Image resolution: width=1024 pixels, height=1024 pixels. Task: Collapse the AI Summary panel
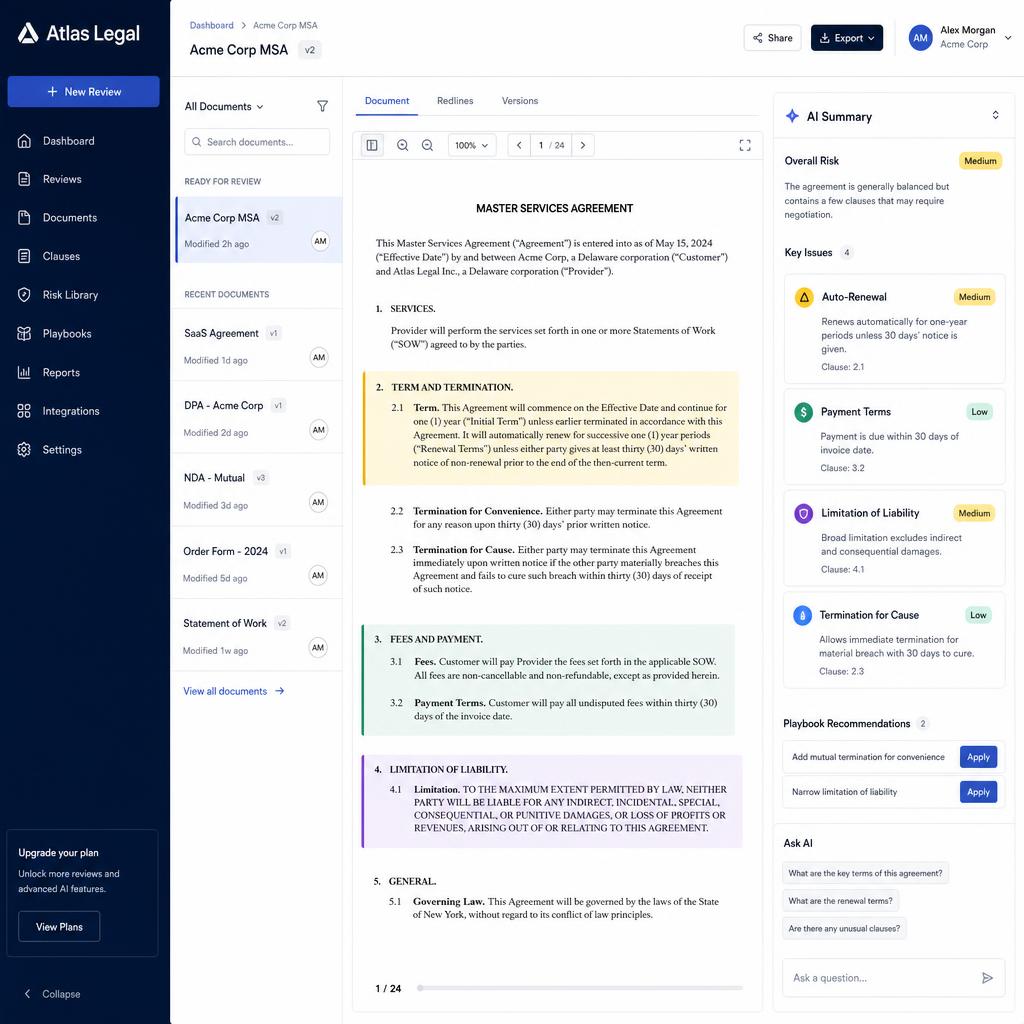[995, 116]
